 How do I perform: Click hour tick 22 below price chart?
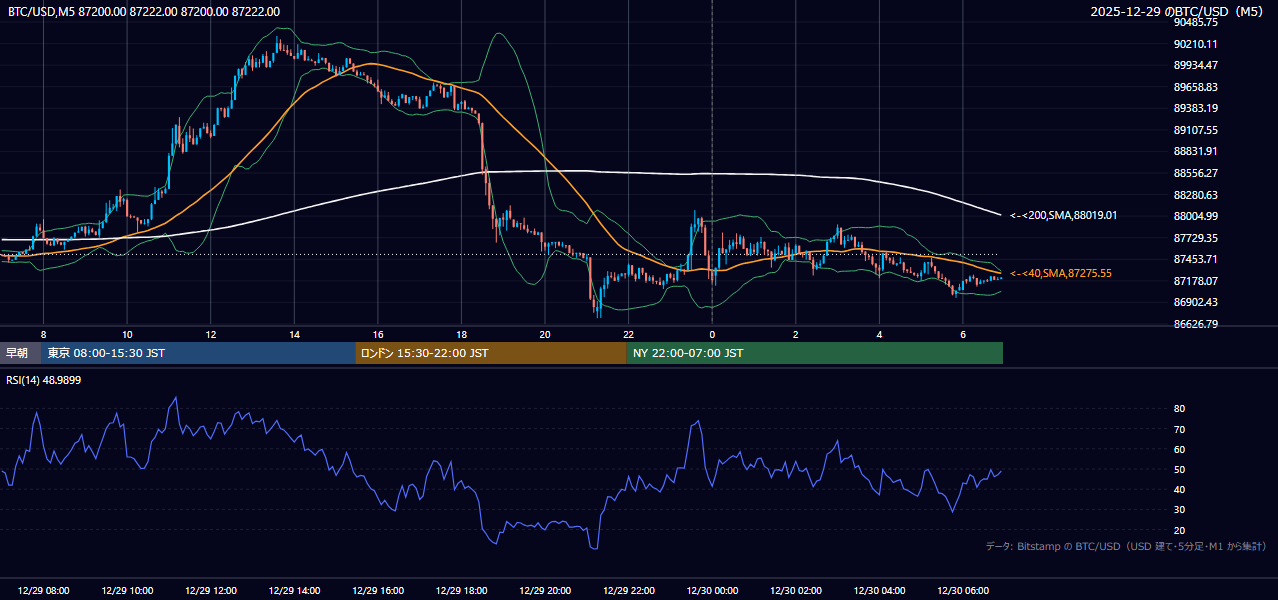point(628,334)
